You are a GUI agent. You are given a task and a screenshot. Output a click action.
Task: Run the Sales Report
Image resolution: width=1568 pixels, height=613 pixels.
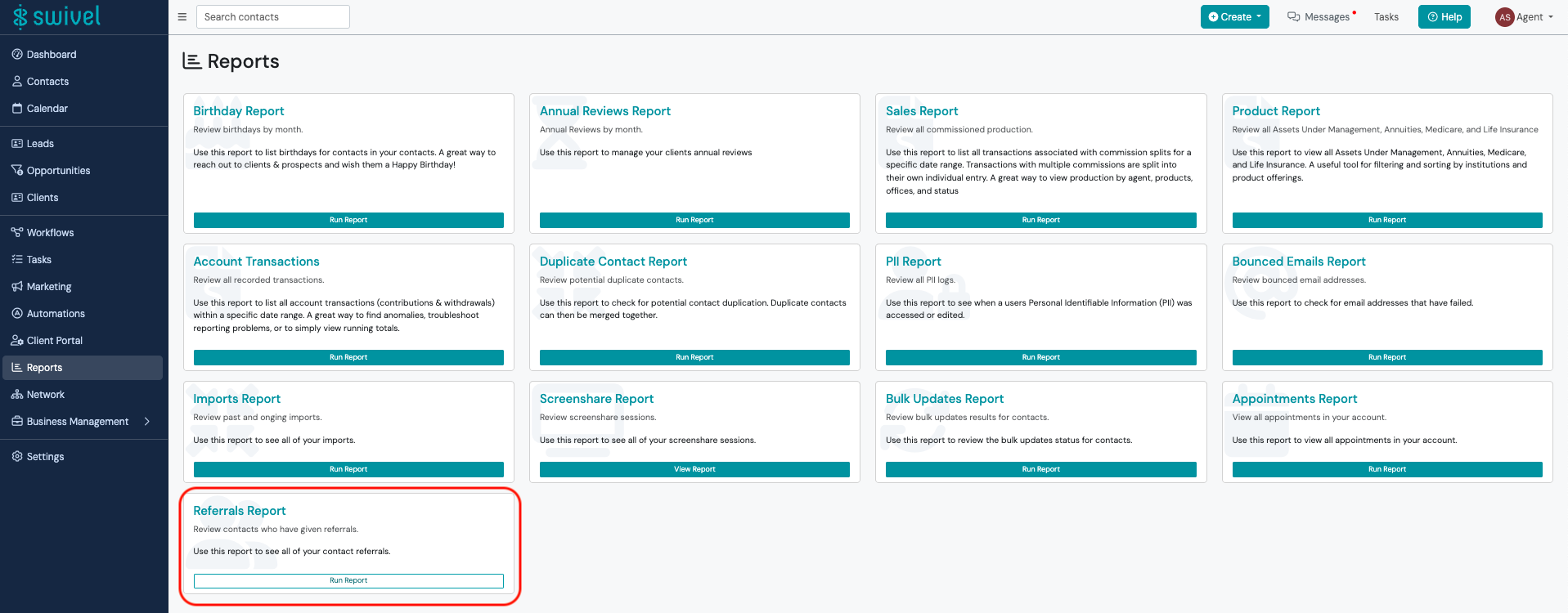point(1041,221)
